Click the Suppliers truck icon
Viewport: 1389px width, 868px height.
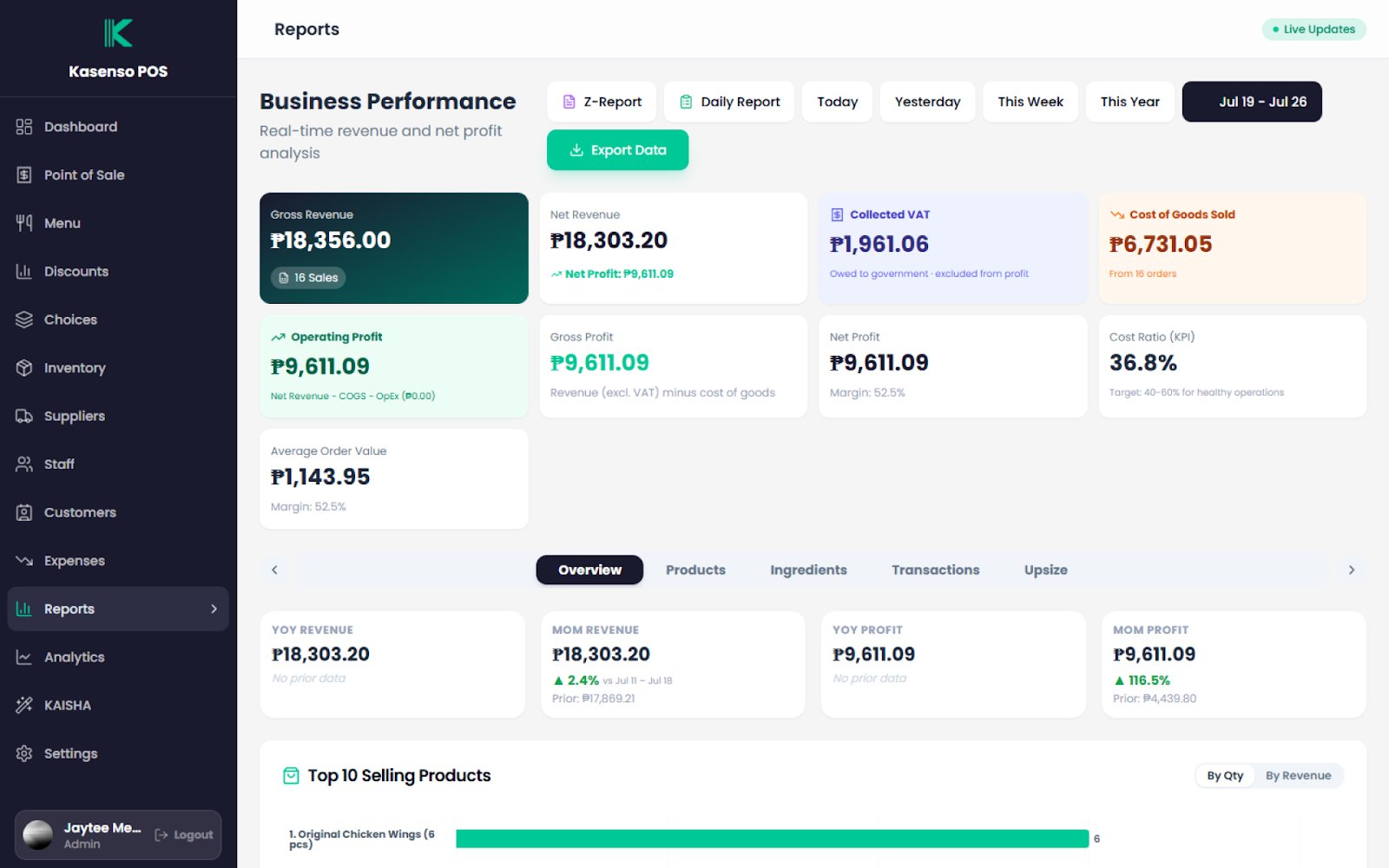pos(24,416)
